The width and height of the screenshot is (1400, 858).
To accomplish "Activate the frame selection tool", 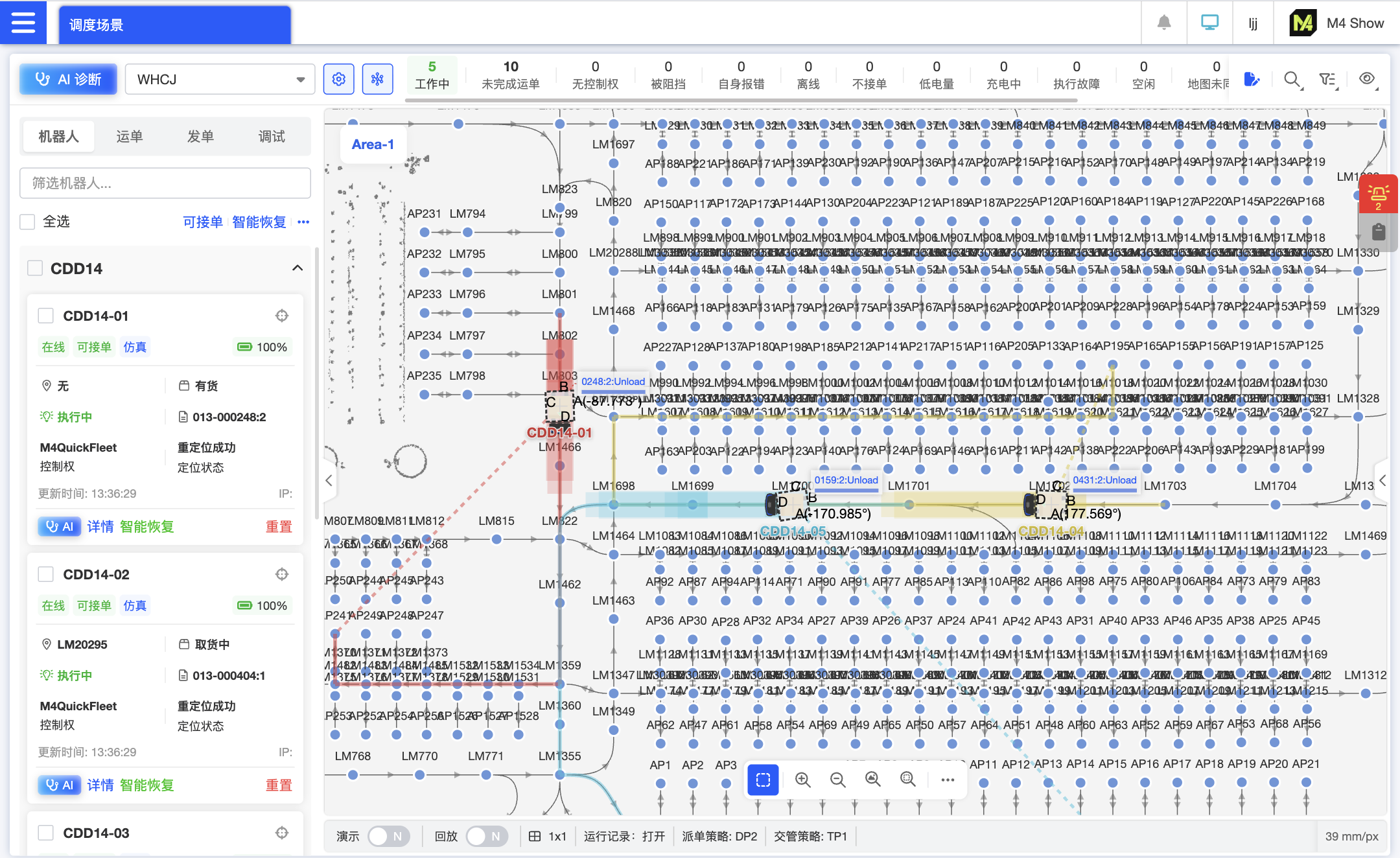I will pyautogui.click(x=763, y=780).
